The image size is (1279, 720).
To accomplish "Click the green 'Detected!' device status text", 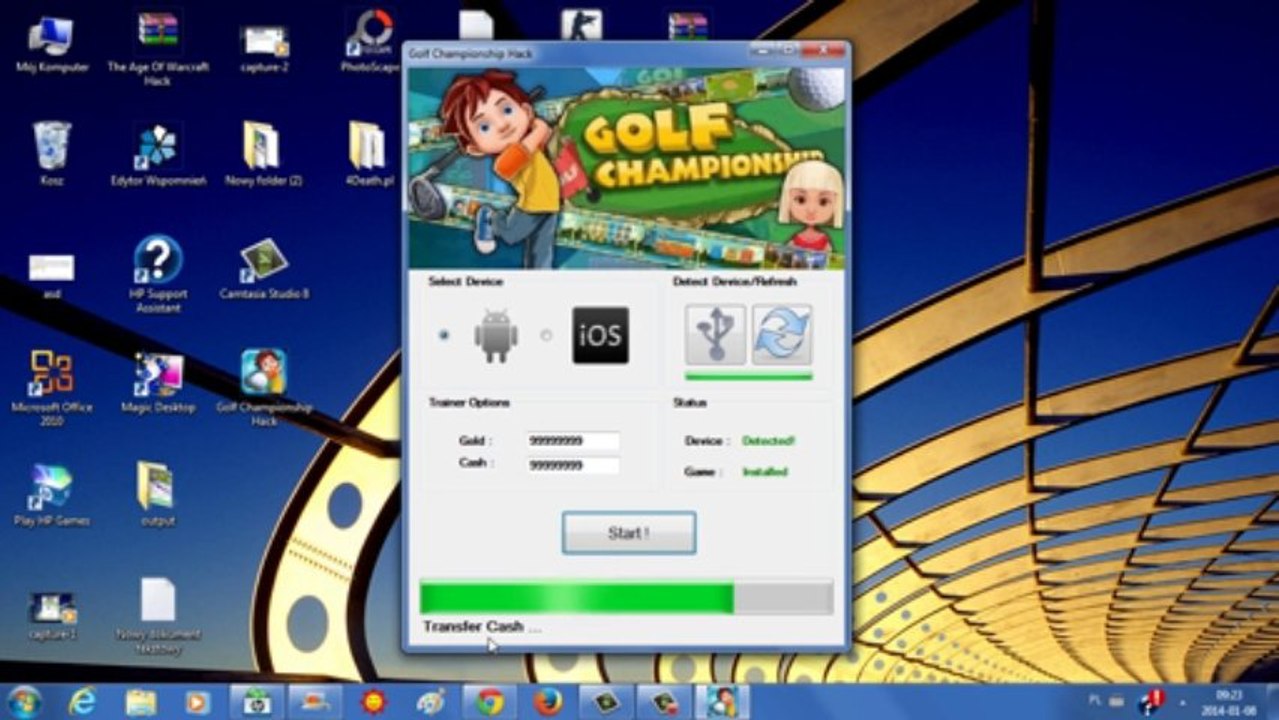I will pyautogui.click(x=768, y=441).
